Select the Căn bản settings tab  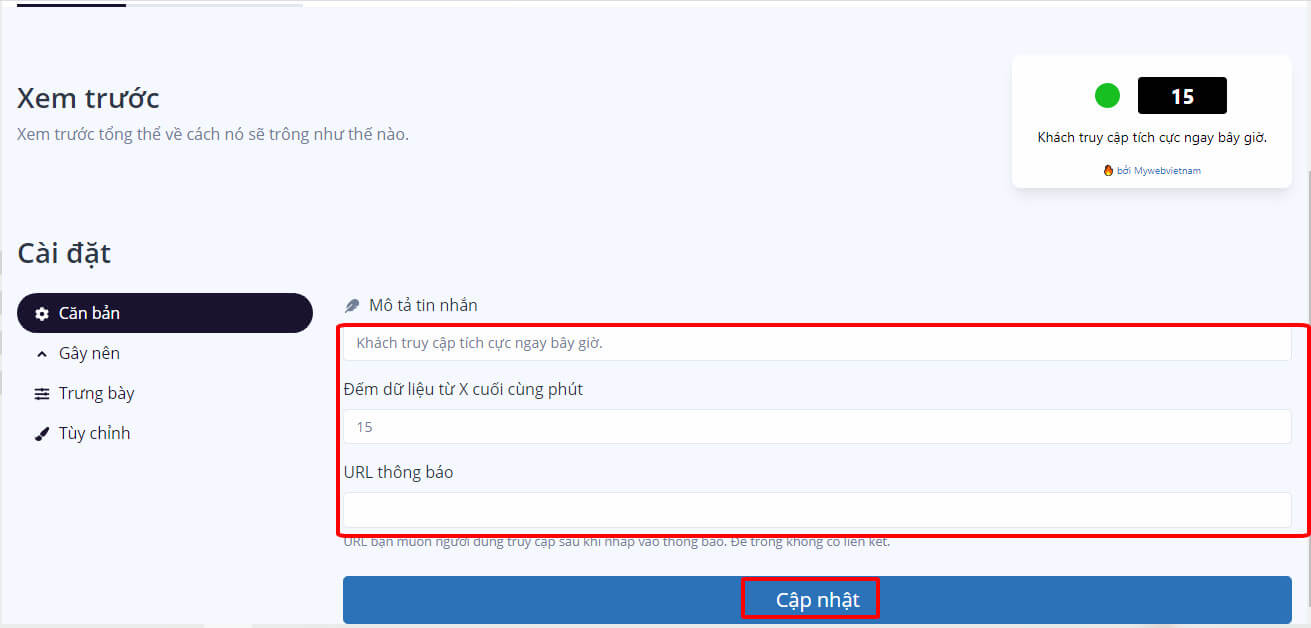165,313
